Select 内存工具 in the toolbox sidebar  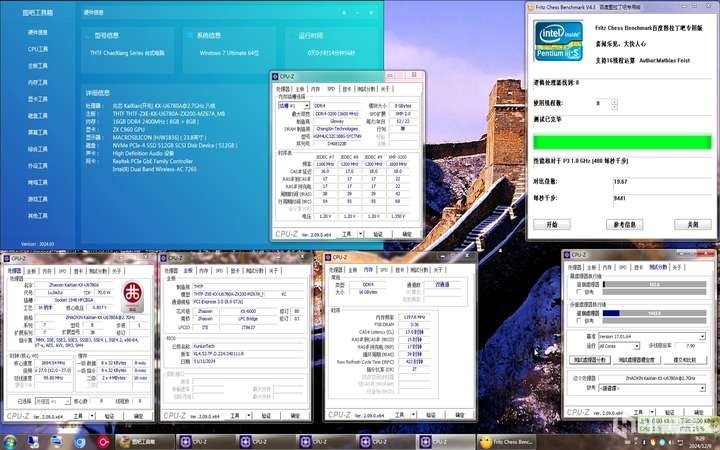click(38, 83)
